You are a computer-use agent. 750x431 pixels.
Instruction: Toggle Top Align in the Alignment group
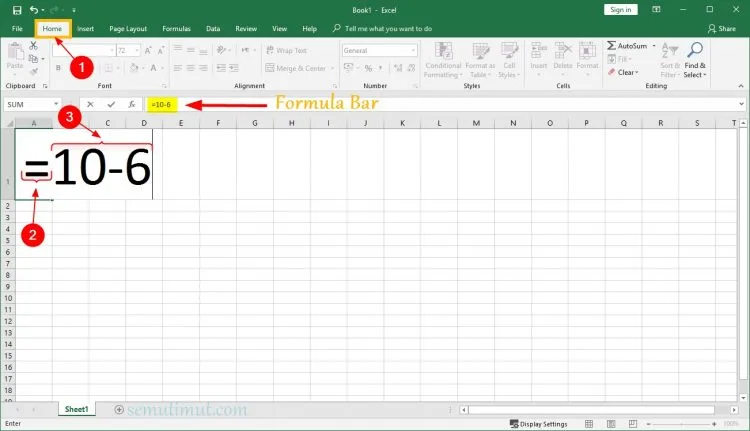click(178, 50)
